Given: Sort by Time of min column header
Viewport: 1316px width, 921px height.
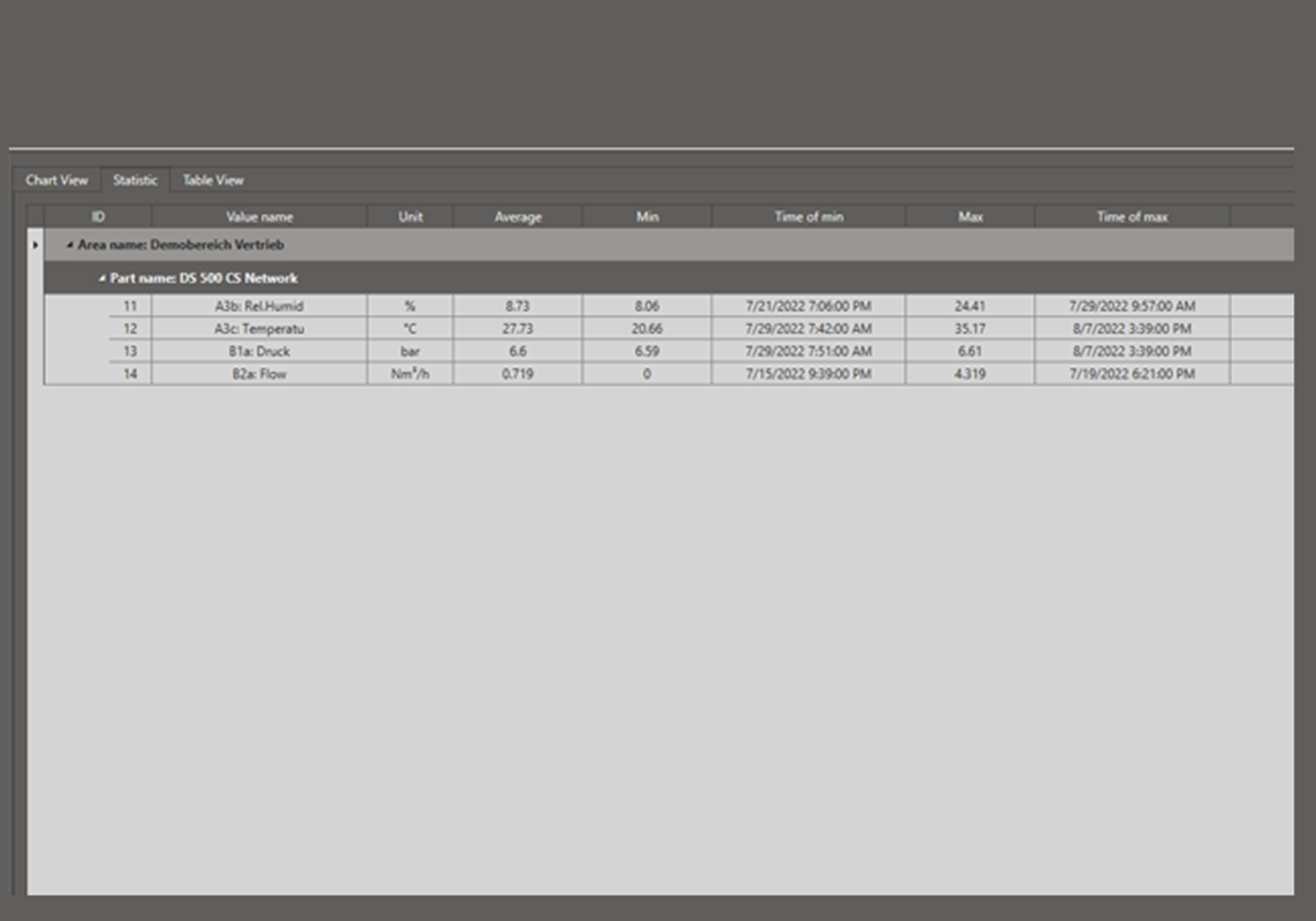Looking at the screenshot, I should click(809, 217).
